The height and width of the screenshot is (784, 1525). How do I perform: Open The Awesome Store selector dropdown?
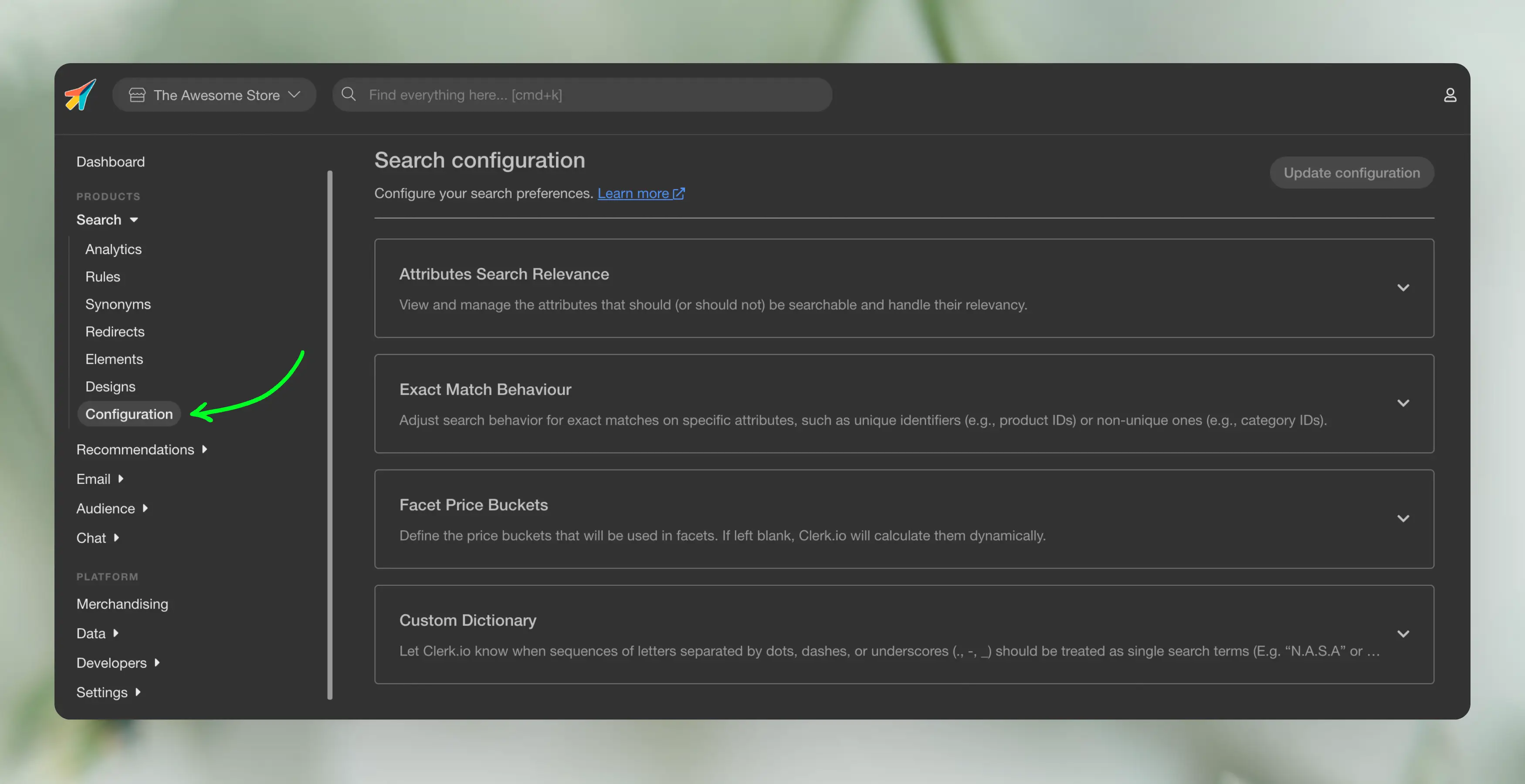[x=214, y=95]
